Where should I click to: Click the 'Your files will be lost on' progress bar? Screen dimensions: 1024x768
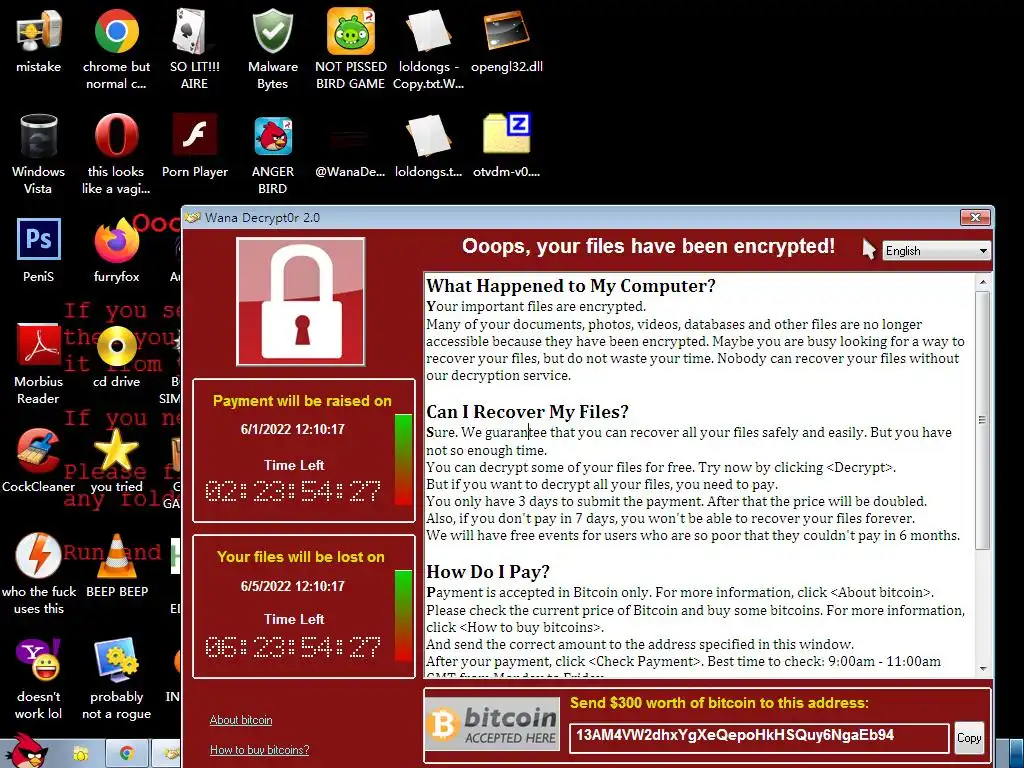pyautogui.click(x=404, y=615)
